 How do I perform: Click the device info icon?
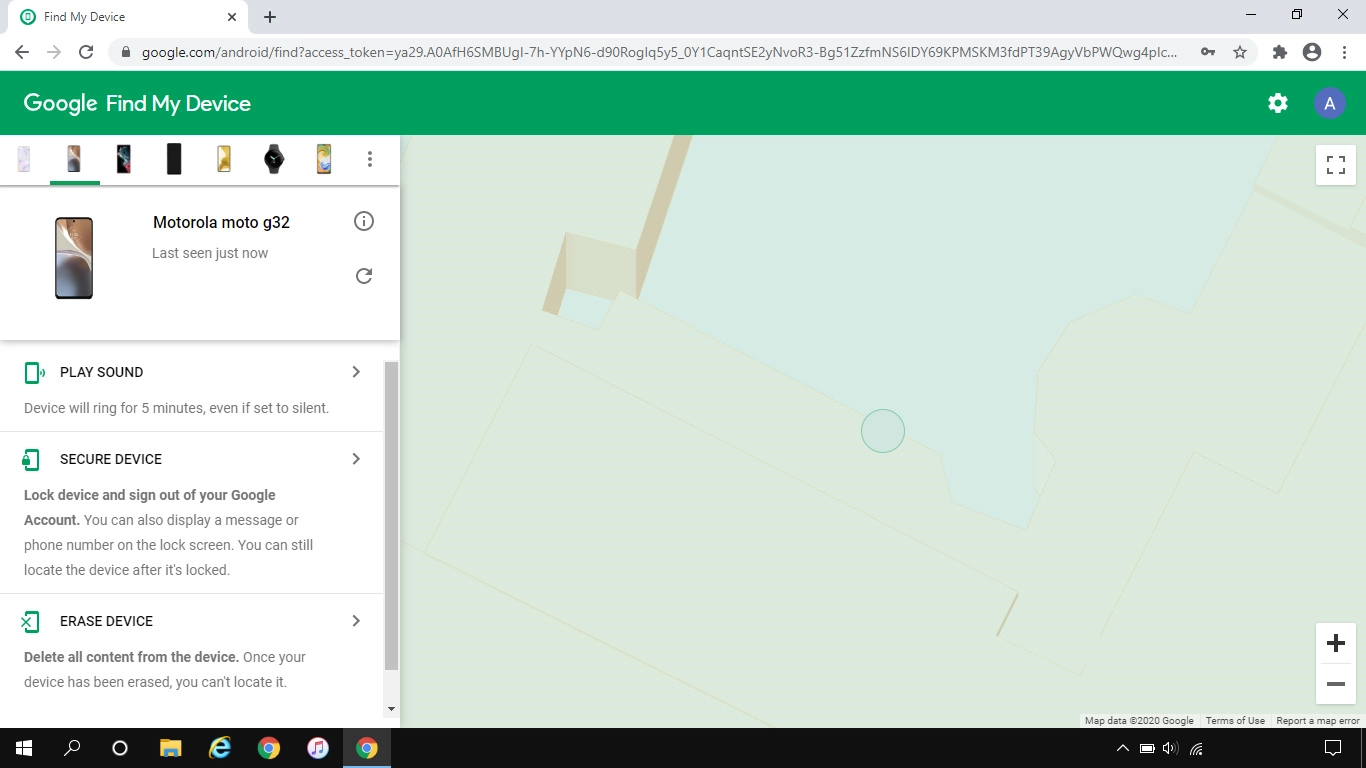tap(364, 221)
